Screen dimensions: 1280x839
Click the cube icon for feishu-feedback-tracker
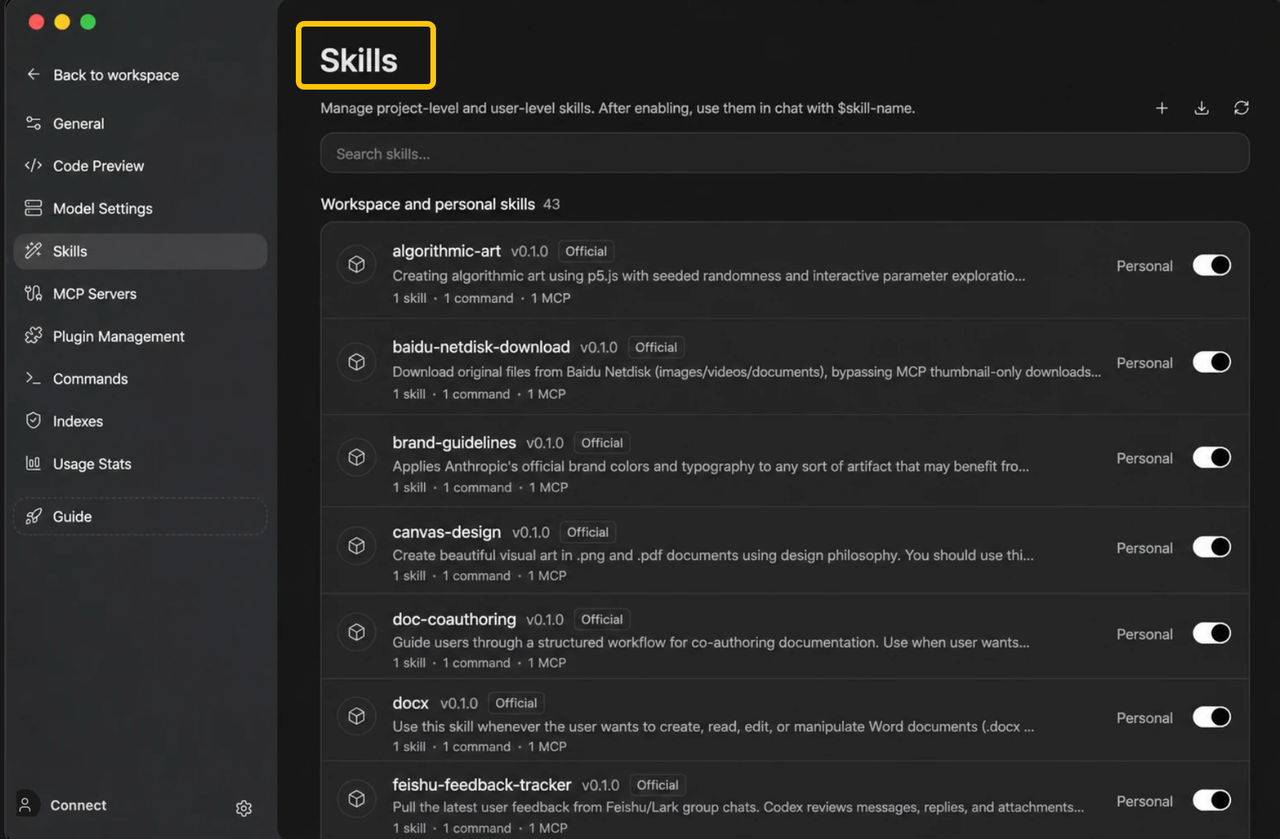coord(356,799)
